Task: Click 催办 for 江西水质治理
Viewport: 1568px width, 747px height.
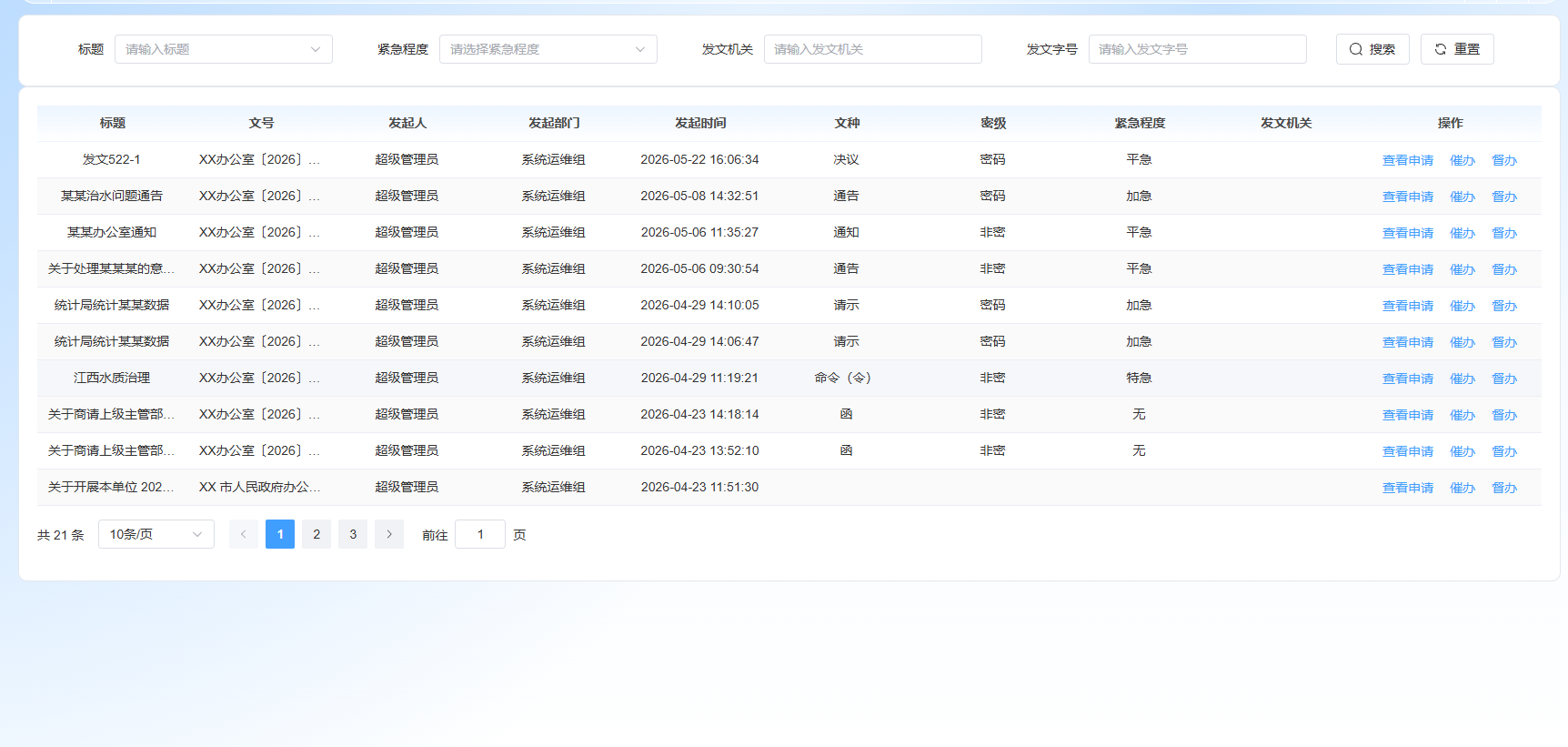Action: (x=1462, y=379)
